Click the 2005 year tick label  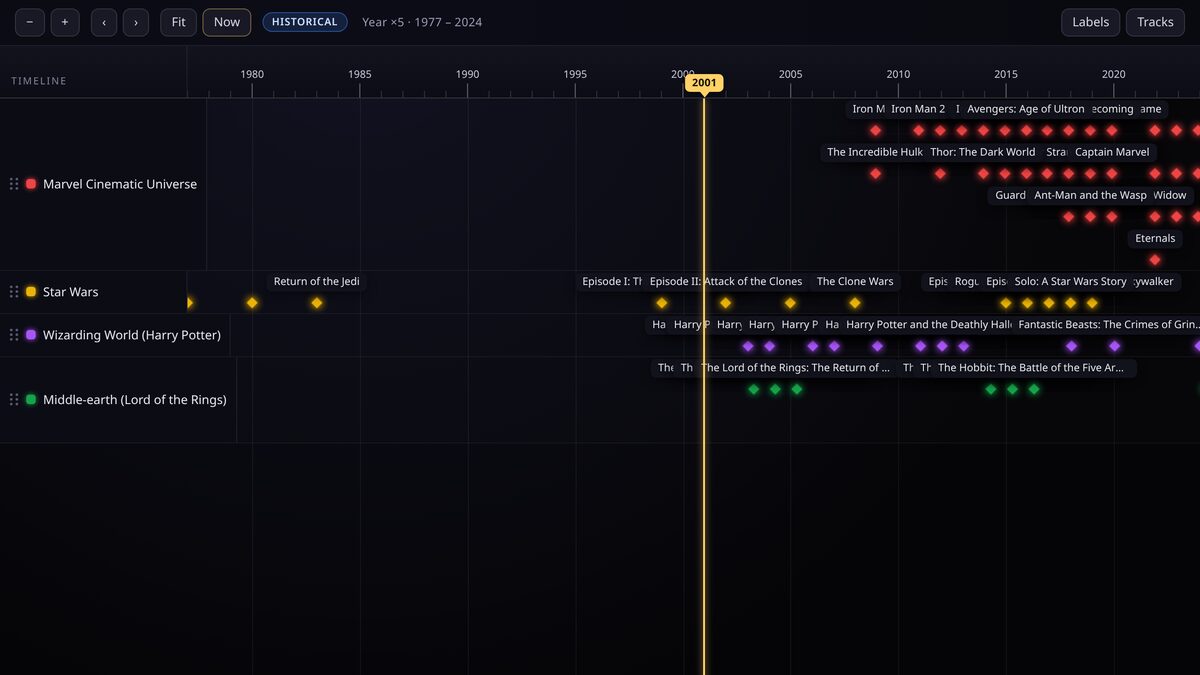point(790,74)
